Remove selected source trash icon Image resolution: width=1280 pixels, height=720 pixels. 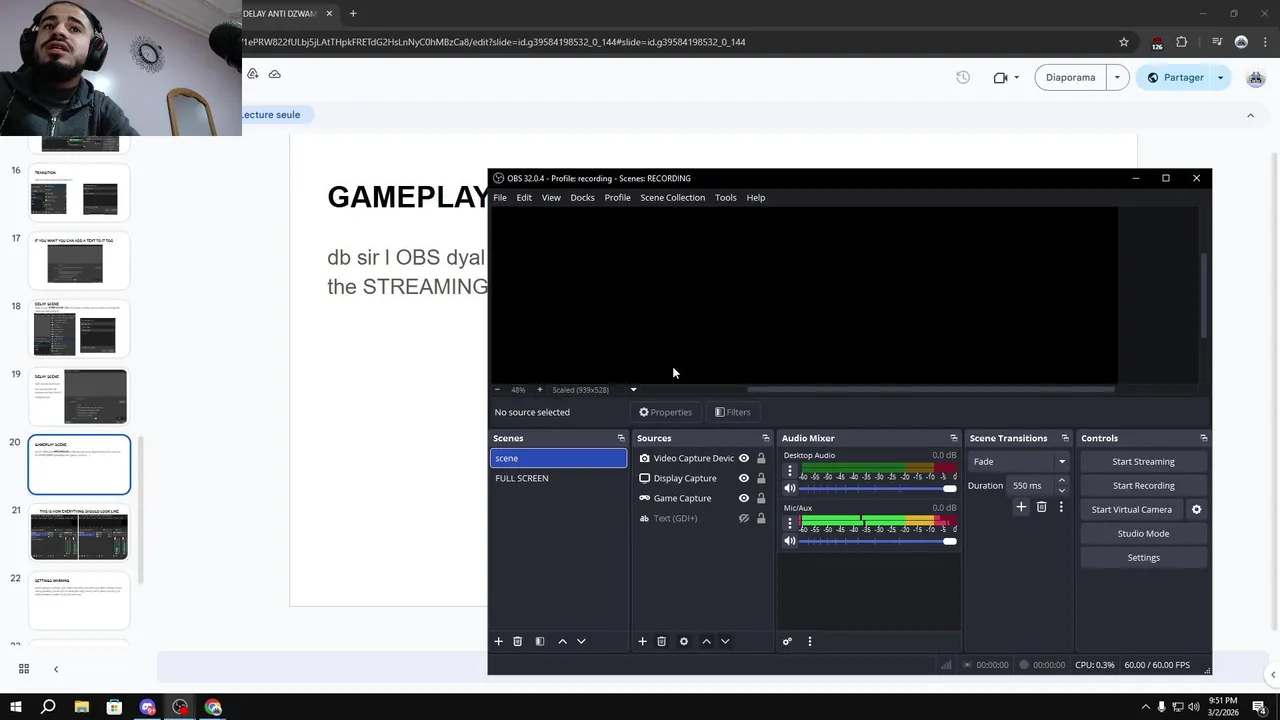click(x=661, y=641)
